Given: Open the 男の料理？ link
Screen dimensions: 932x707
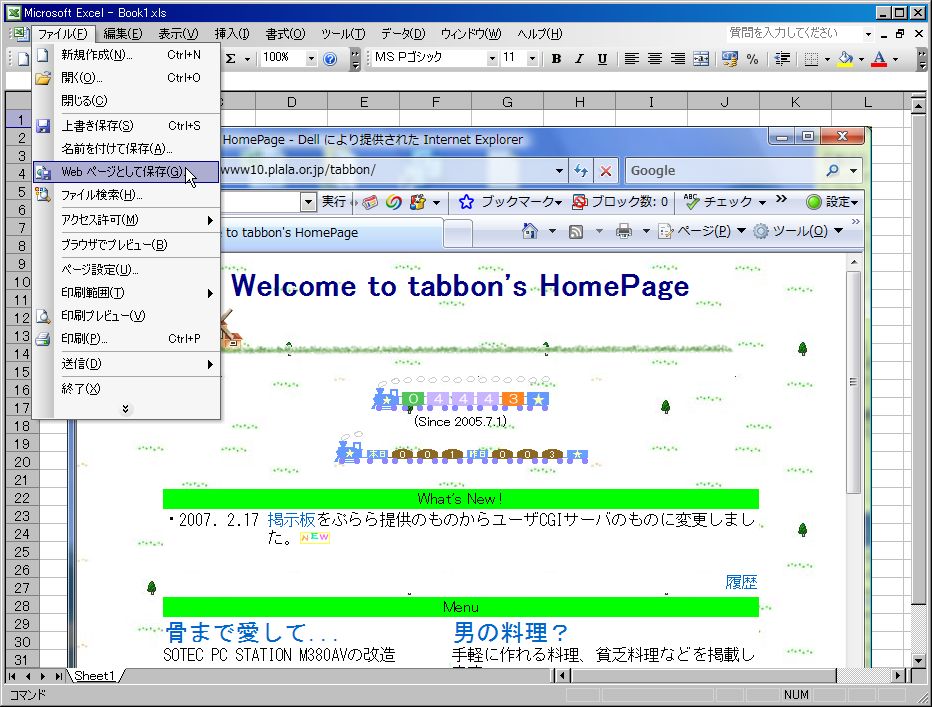Looking at the screenshot, I should coord(510,632).
